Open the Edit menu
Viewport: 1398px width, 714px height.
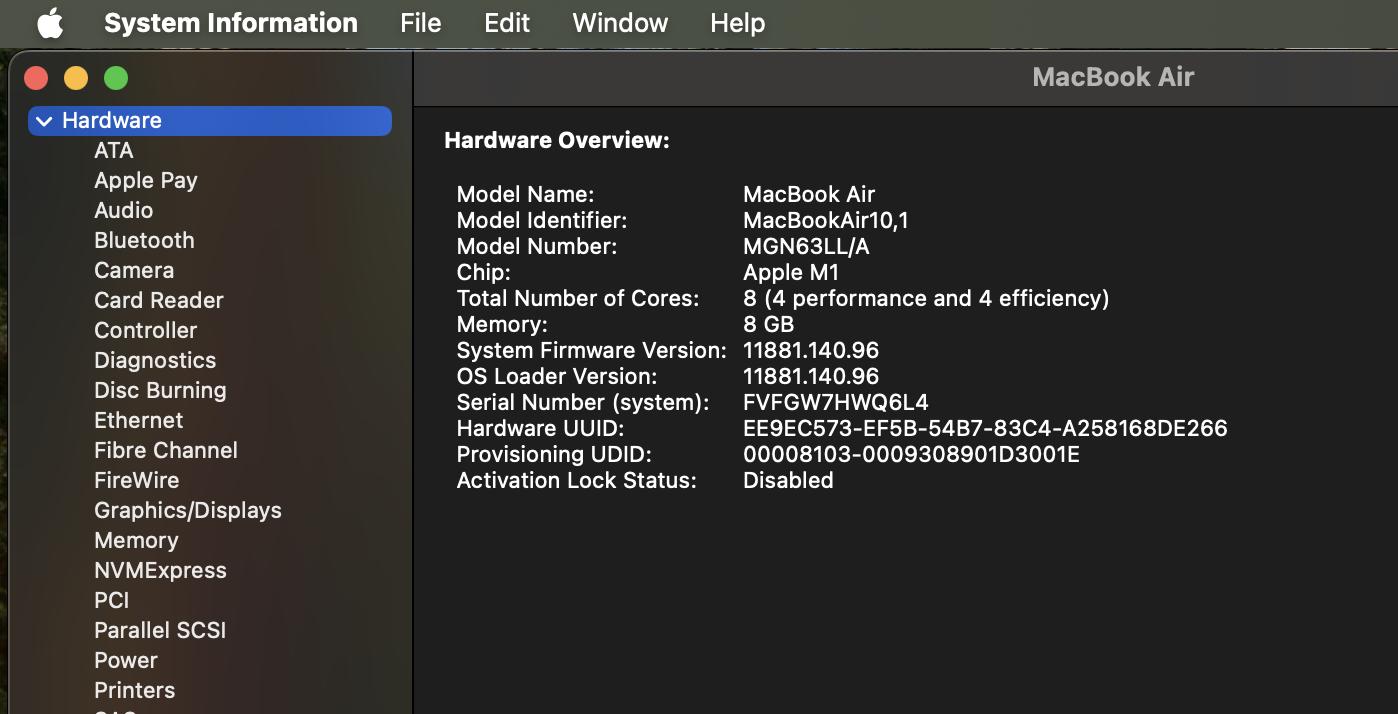507,23
